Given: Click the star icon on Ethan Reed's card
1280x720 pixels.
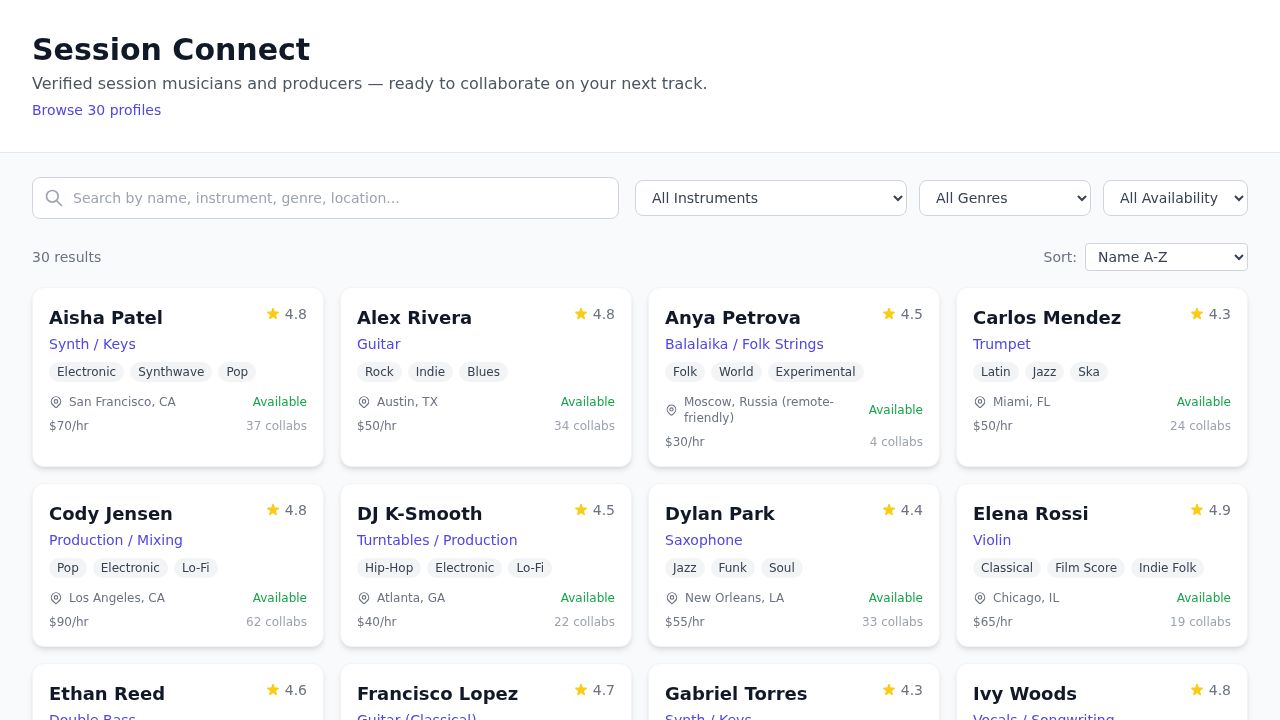Looking at the screenshot, I should (273, 690).
